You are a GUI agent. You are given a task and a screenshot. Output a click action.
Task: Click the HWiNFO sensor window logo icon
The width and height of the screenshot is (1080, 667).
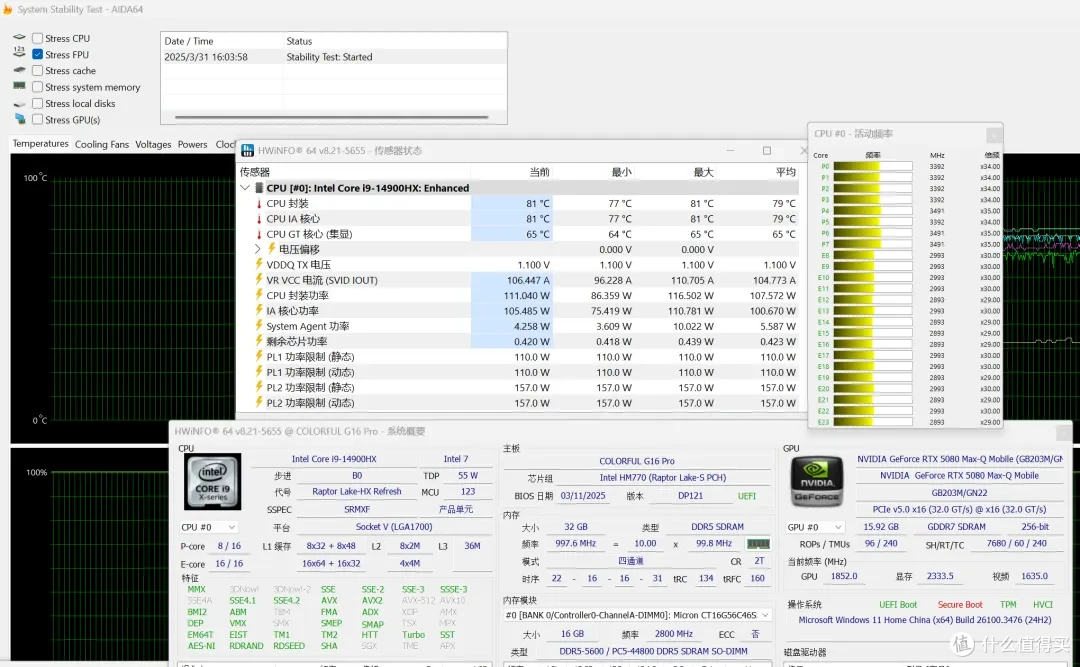tap(248, 150)
